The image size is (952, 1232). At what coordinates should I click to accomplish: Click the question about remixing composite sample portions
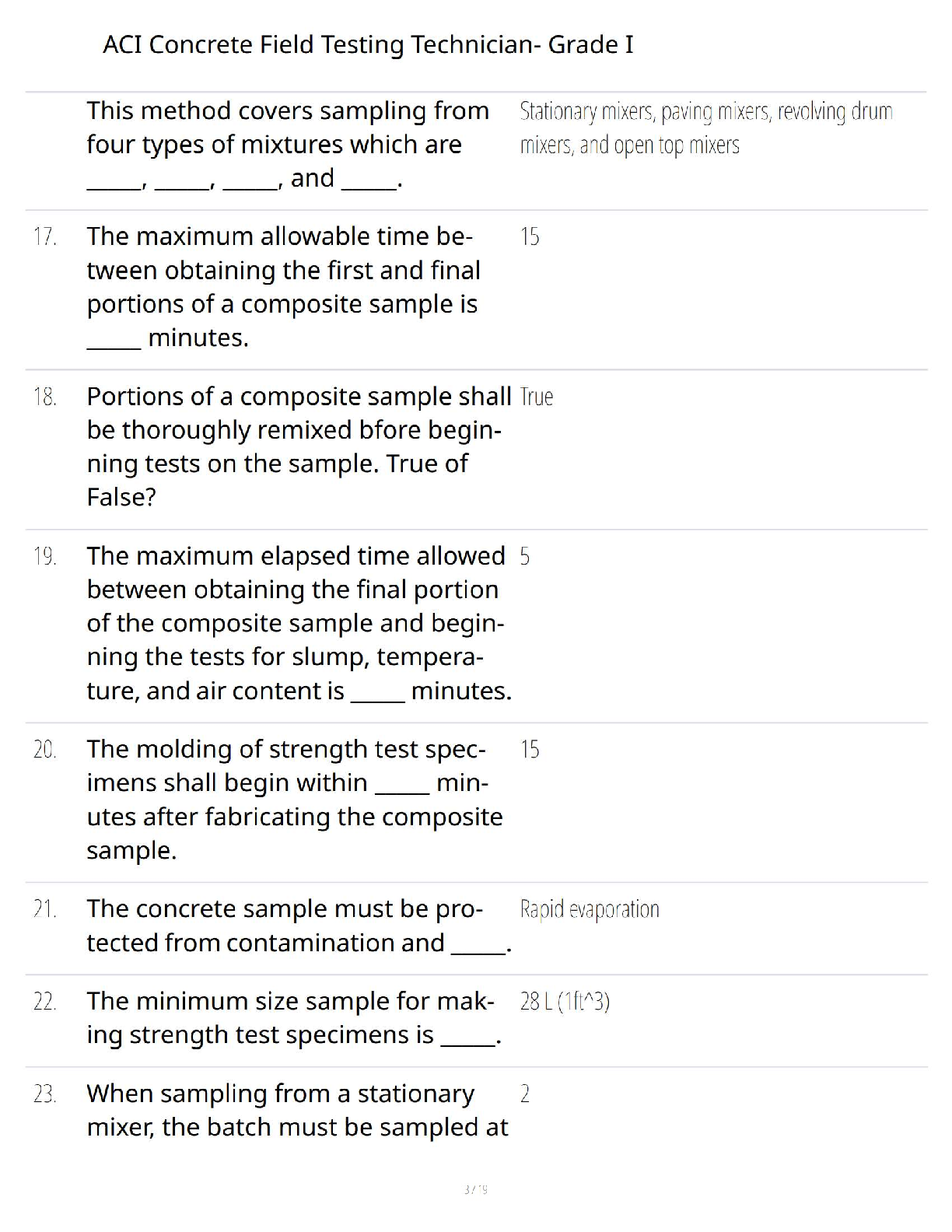298,446
